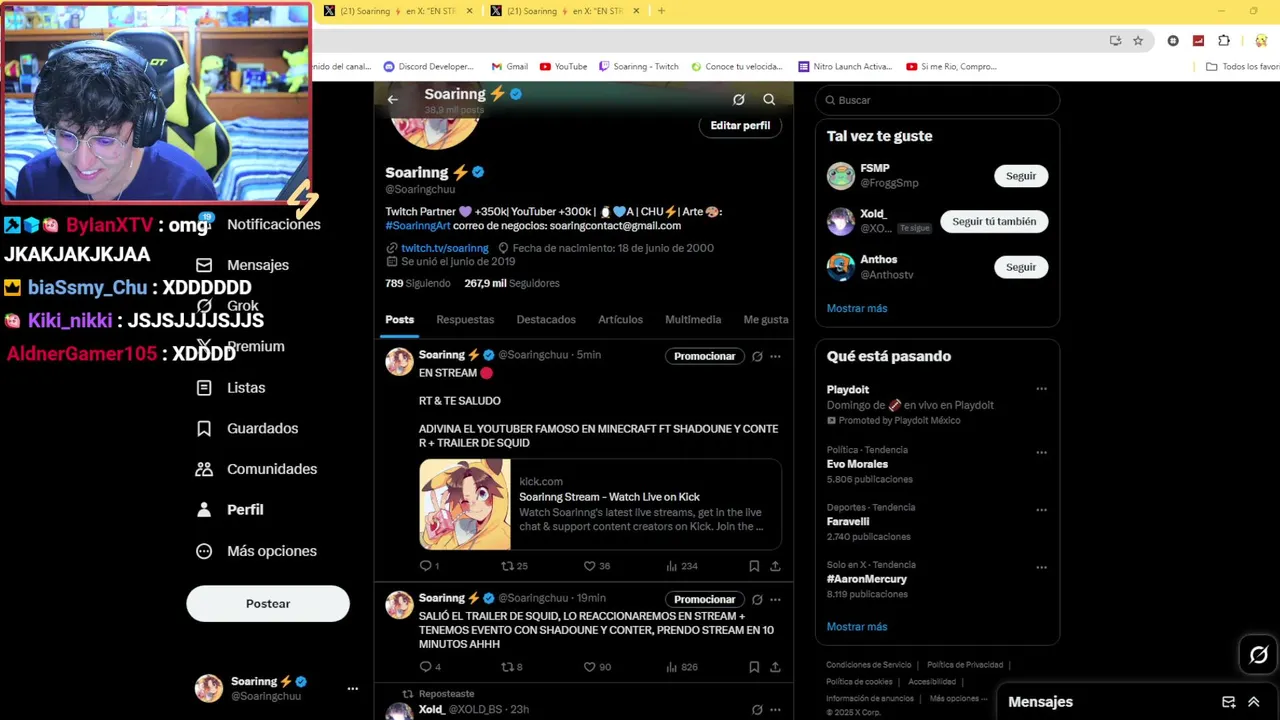
Task: Open Grok floating button at bottom right
Action: 1258,655
